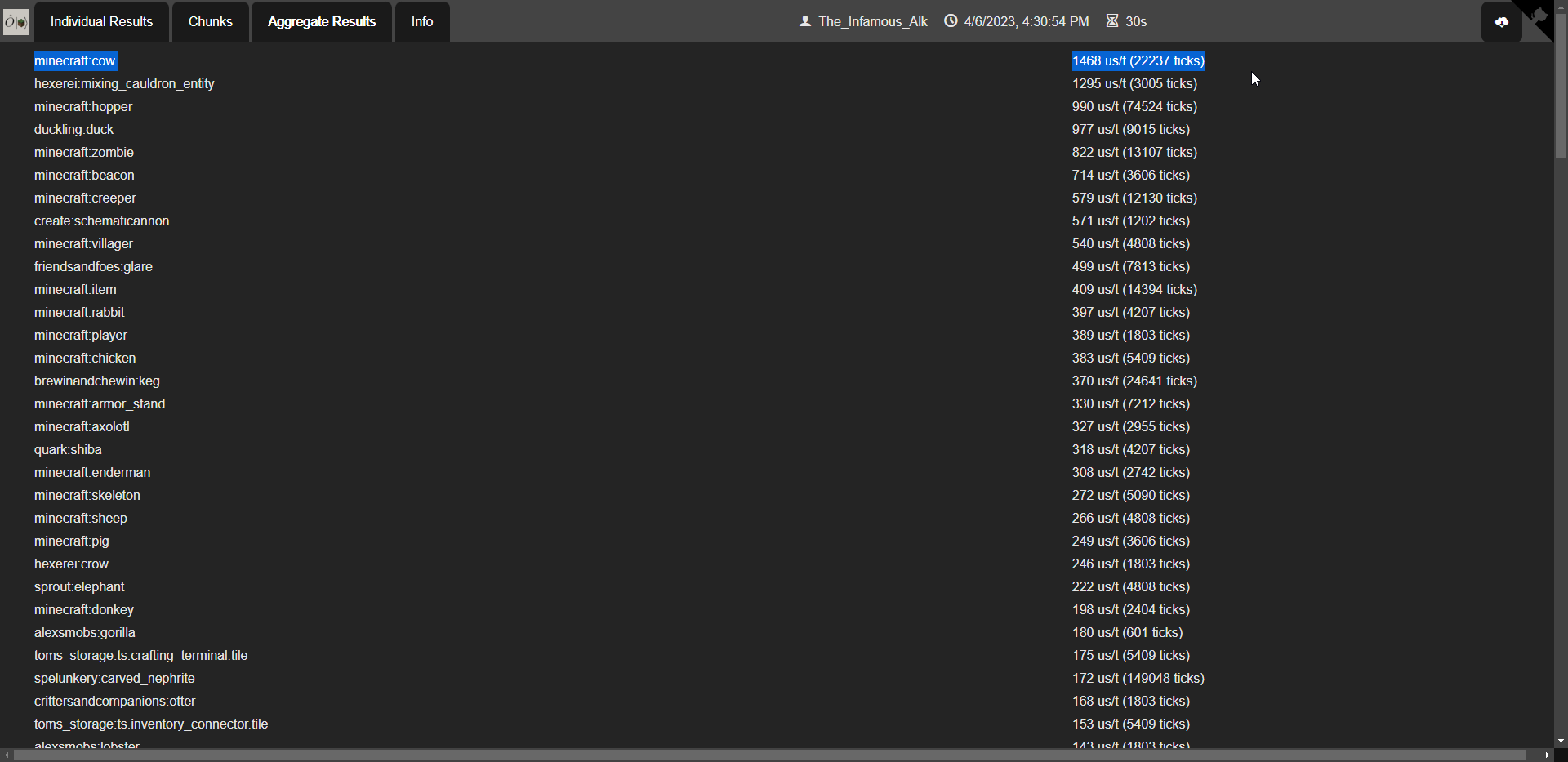Viewport: 1568px width, 762px height.
Task: Open the Info tab
Action: point(422,22)
